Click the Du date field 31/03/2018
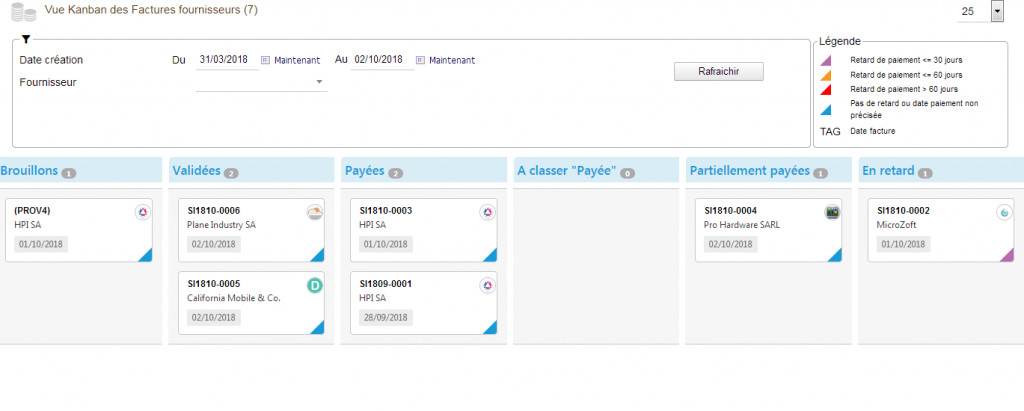Image resolution: width=1024 pixels, height=411 pixels. click(x=227, y=59)
